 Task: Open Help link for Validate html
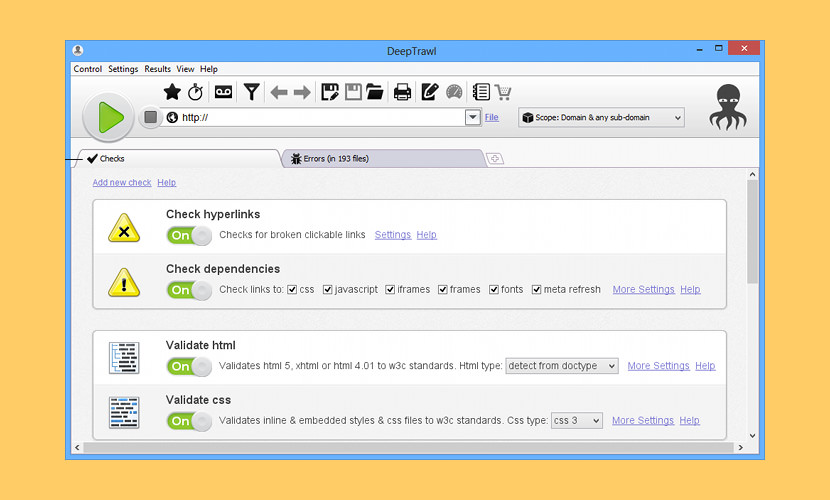705,366
